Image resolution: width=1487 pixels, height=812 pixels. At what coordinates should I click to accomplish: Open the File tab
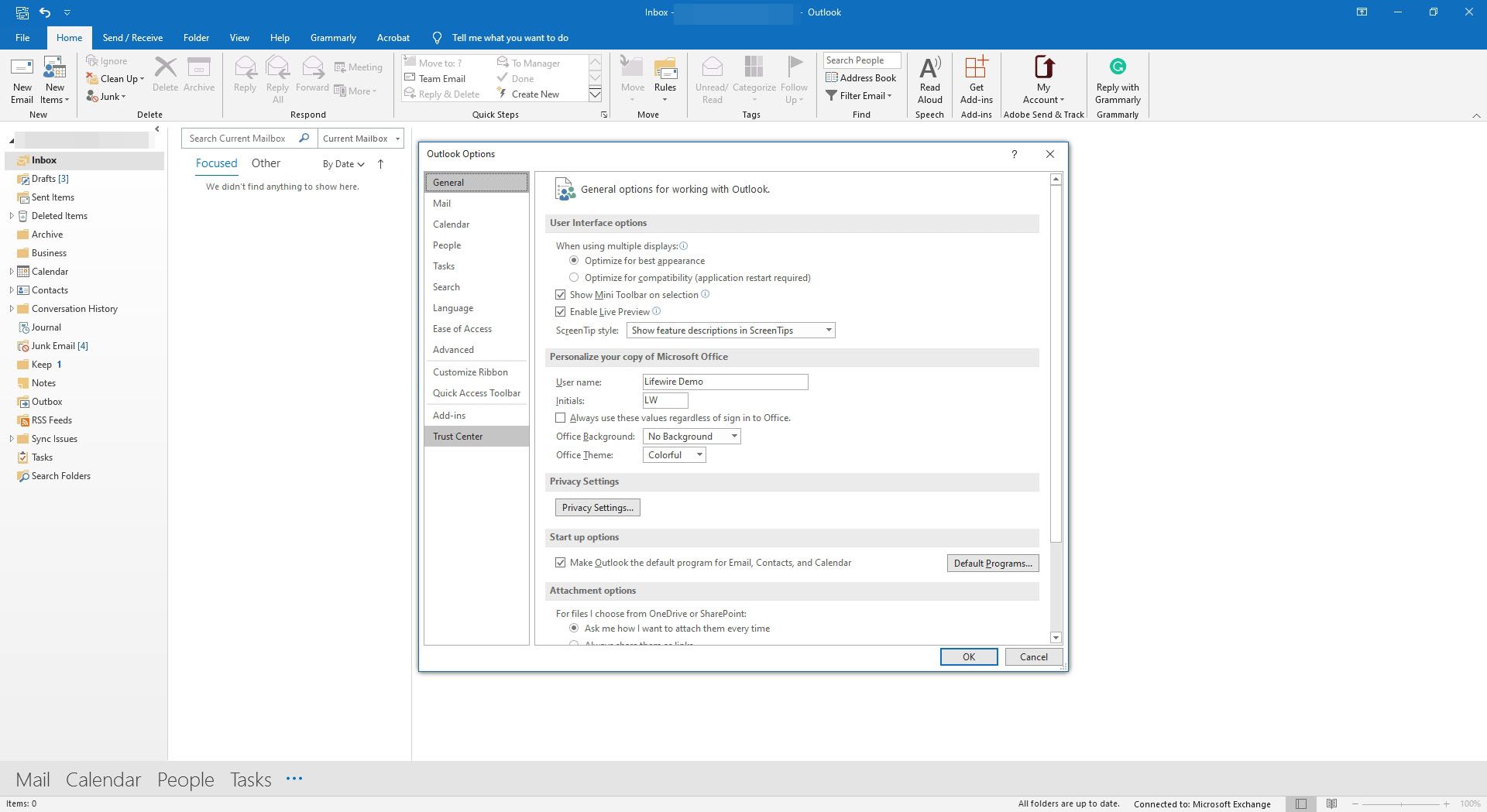[22, 37]
